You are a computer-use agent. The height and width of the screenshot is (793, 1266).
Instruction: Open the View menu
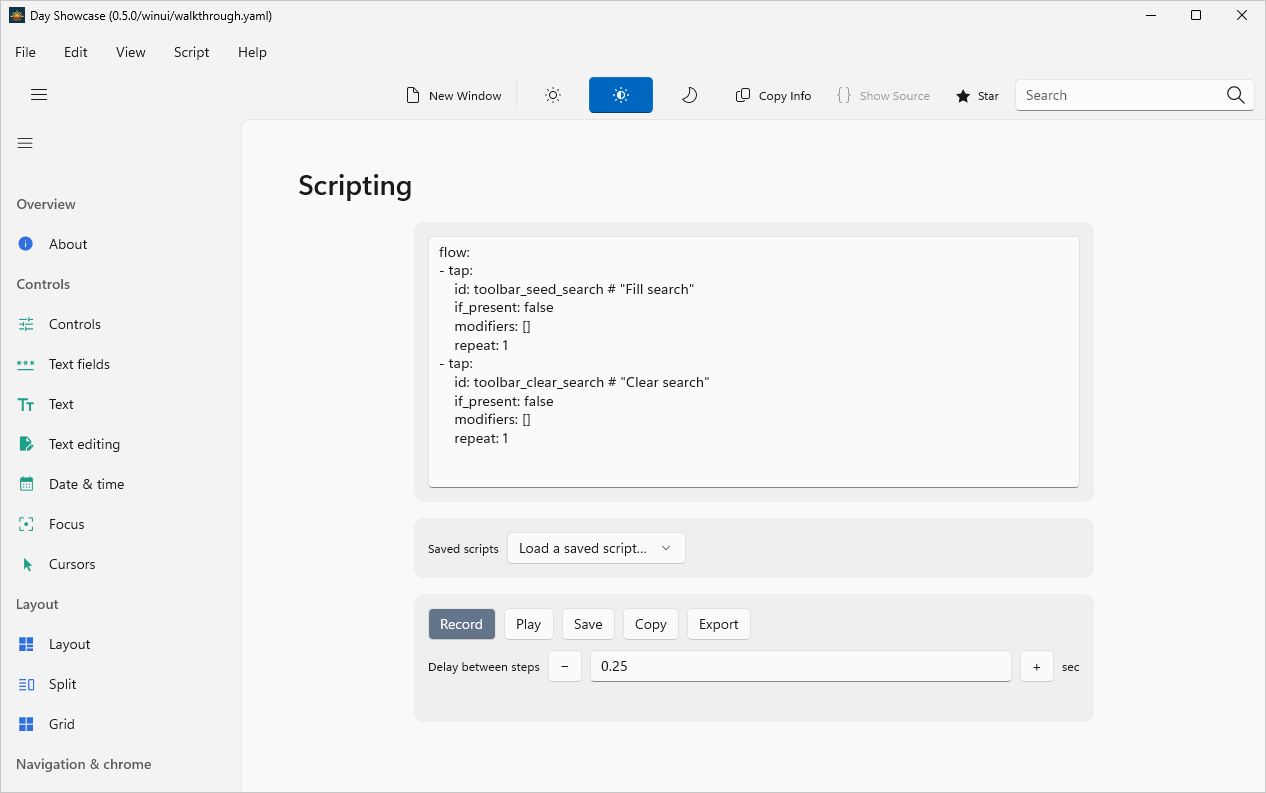click(x=130, y=52)
